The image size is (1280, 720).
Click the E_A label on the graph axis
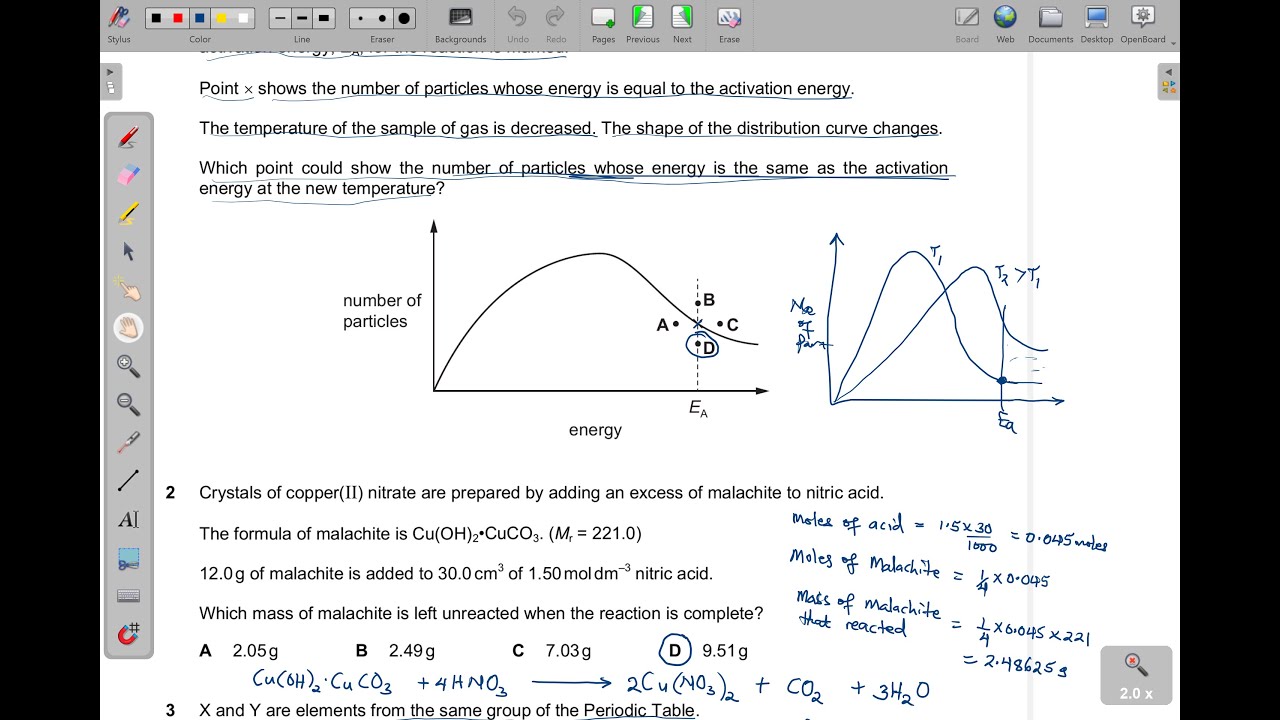[697, 408]
